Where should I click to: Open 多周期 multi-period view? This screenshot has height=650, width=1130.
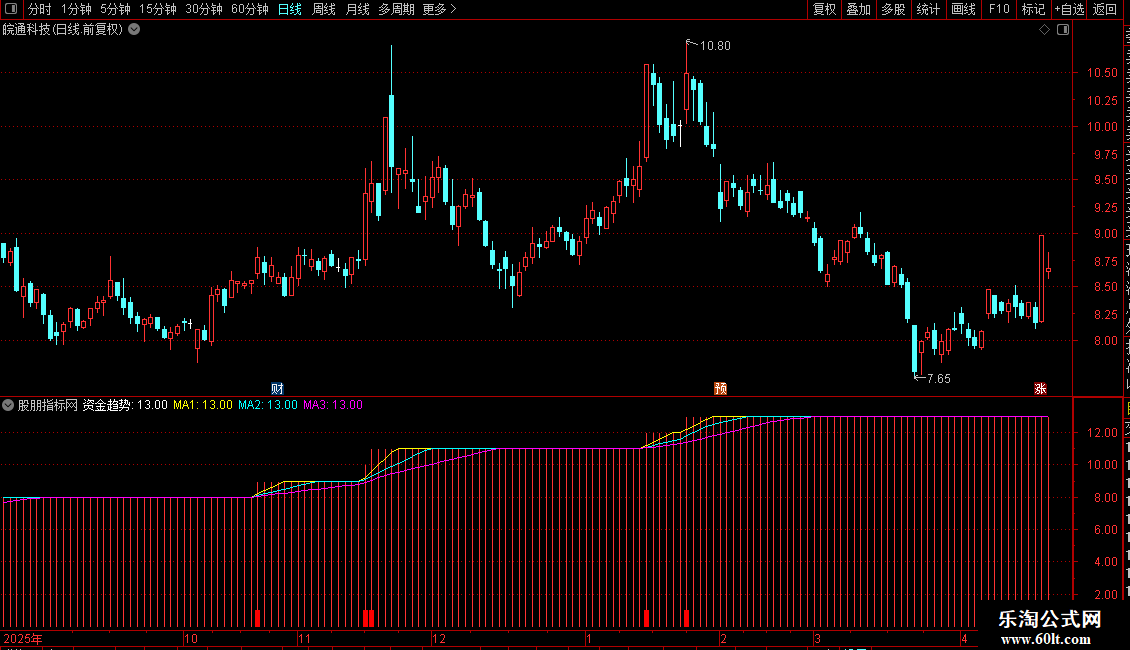(x=396, y=9)
